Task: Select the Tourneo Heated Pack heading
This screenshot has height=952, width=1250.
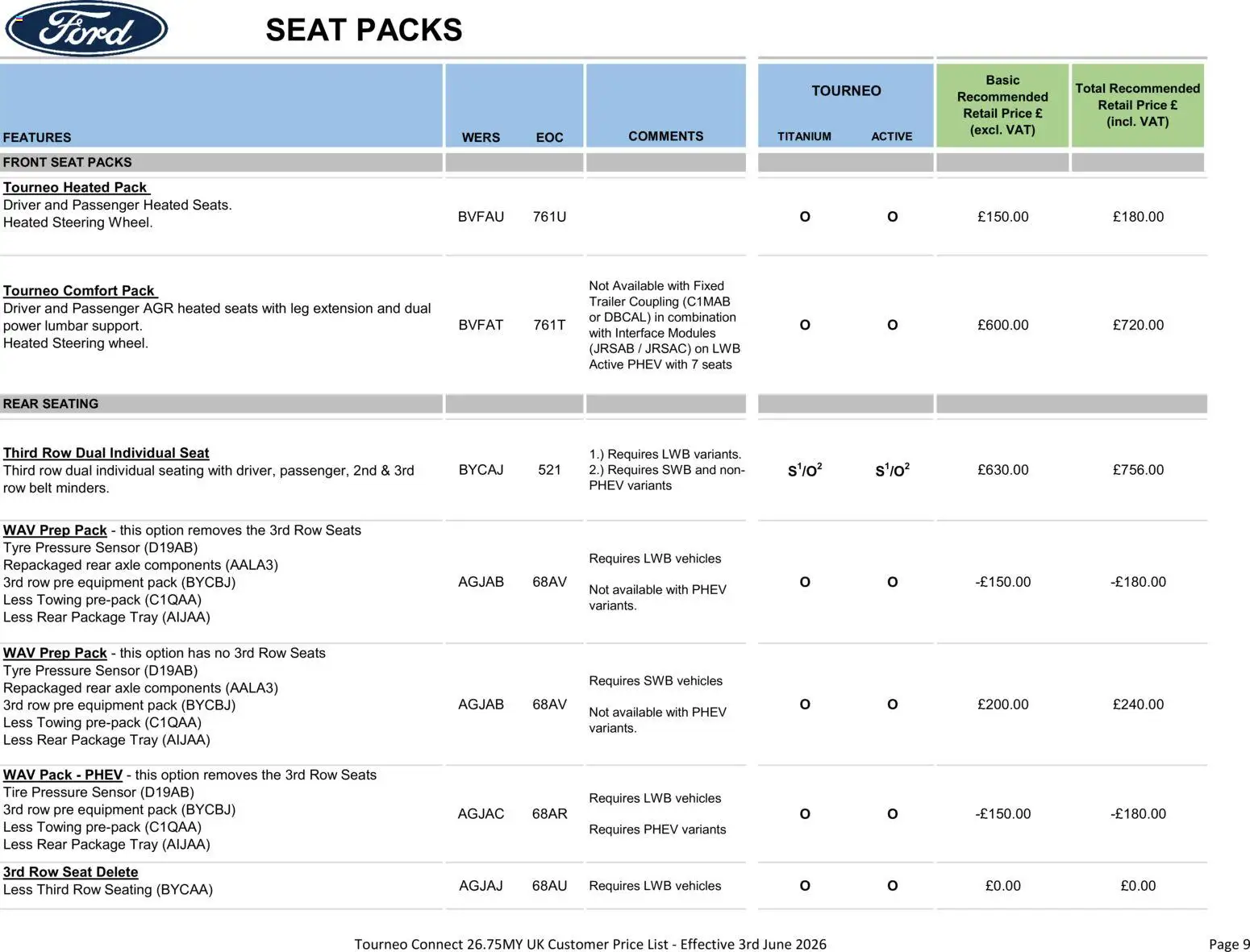Action: pos(76,187)
